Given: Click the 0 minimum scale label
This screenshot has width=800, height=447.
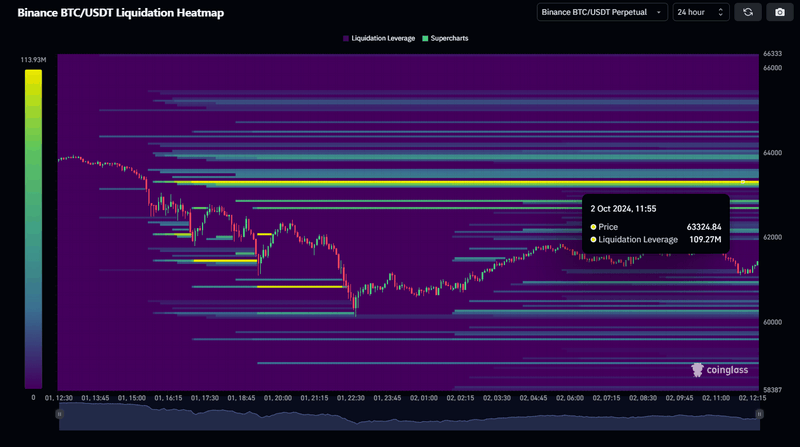Looking at the screenshot, I should click(33, 398).
